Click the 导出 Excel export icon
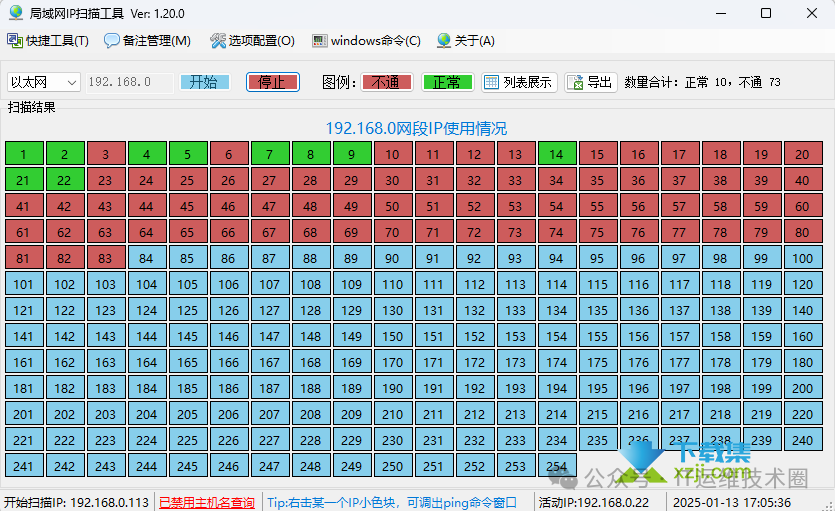Image resolution: width=835 pixels, height=511 pixels. 576,82
